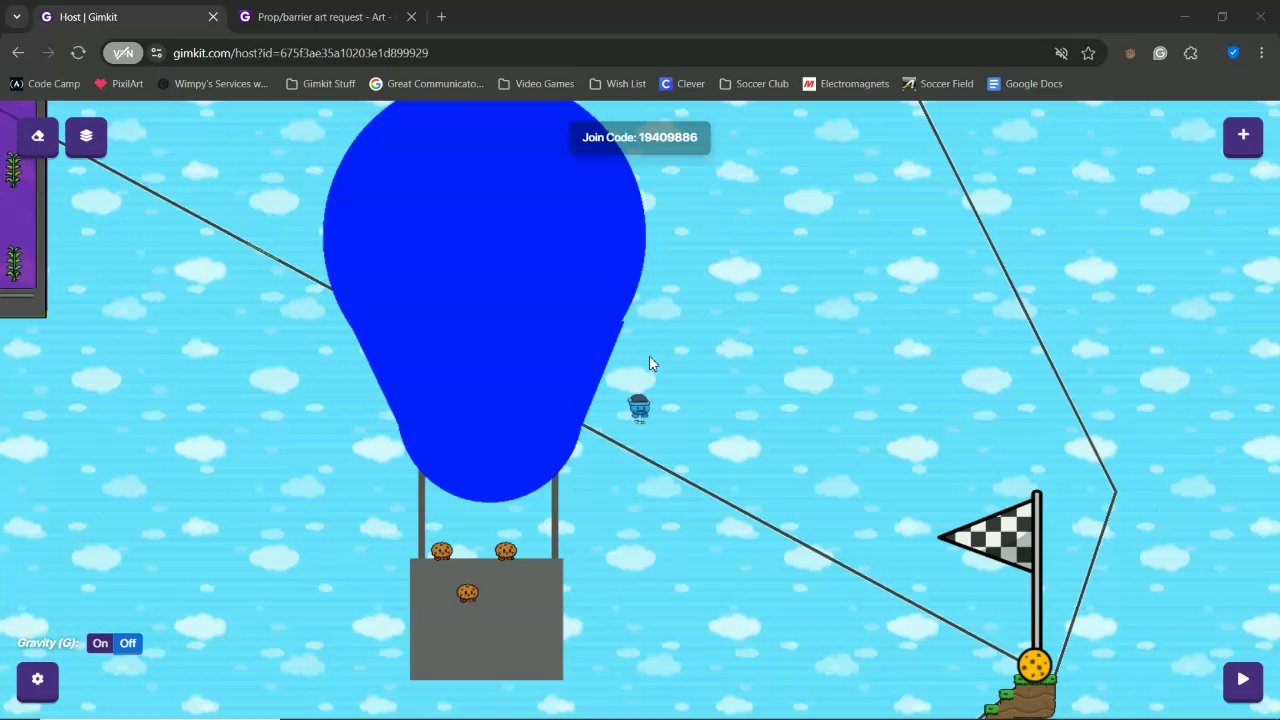Select the blue balloon barrier
This screenshot has width=1280, height=720.
pyautogui.click(x=485, y=300)
